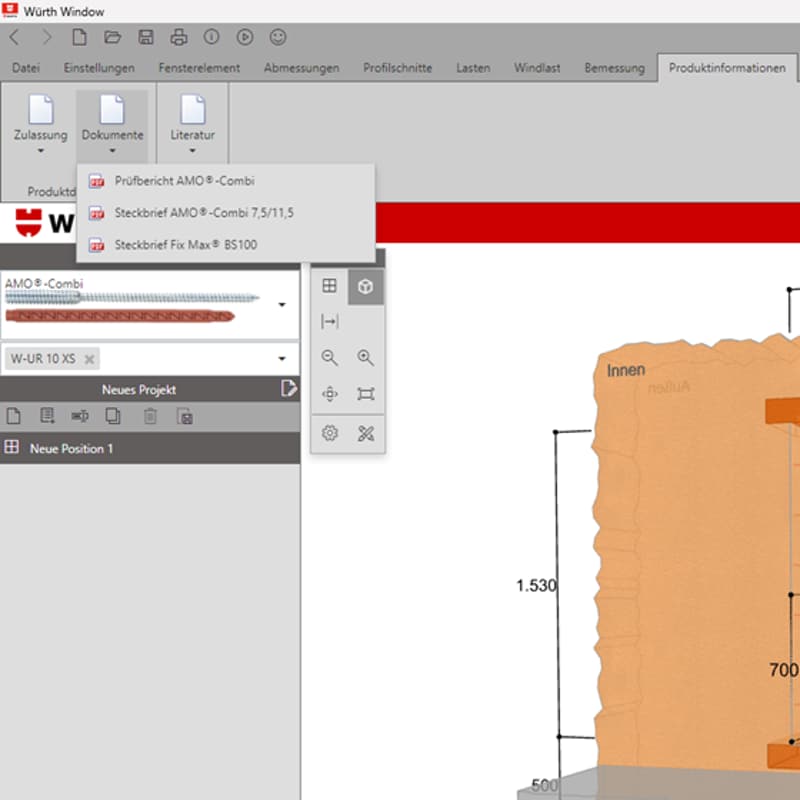Expand the Zulassung dropdown
The height and width of the screenshot is (800, 800).
pos(41,151)
